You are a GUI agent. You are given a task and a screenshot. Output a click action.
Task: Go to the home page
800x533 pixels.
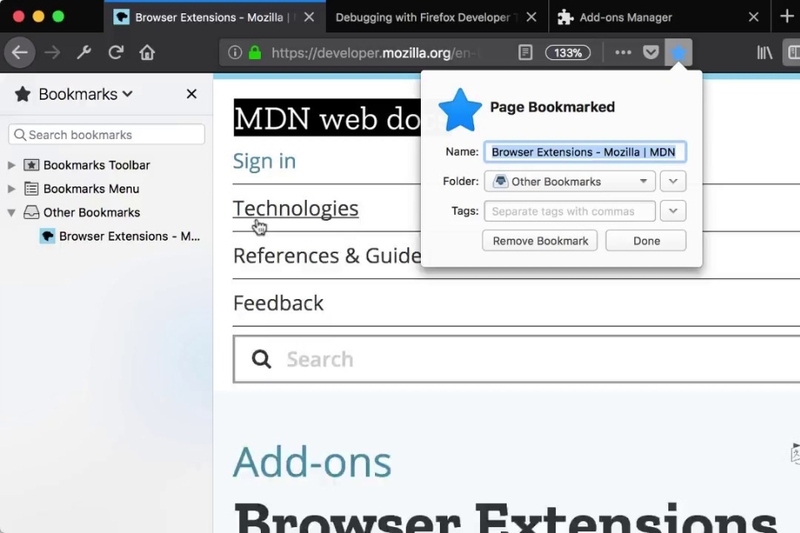[x=147, y=53]
